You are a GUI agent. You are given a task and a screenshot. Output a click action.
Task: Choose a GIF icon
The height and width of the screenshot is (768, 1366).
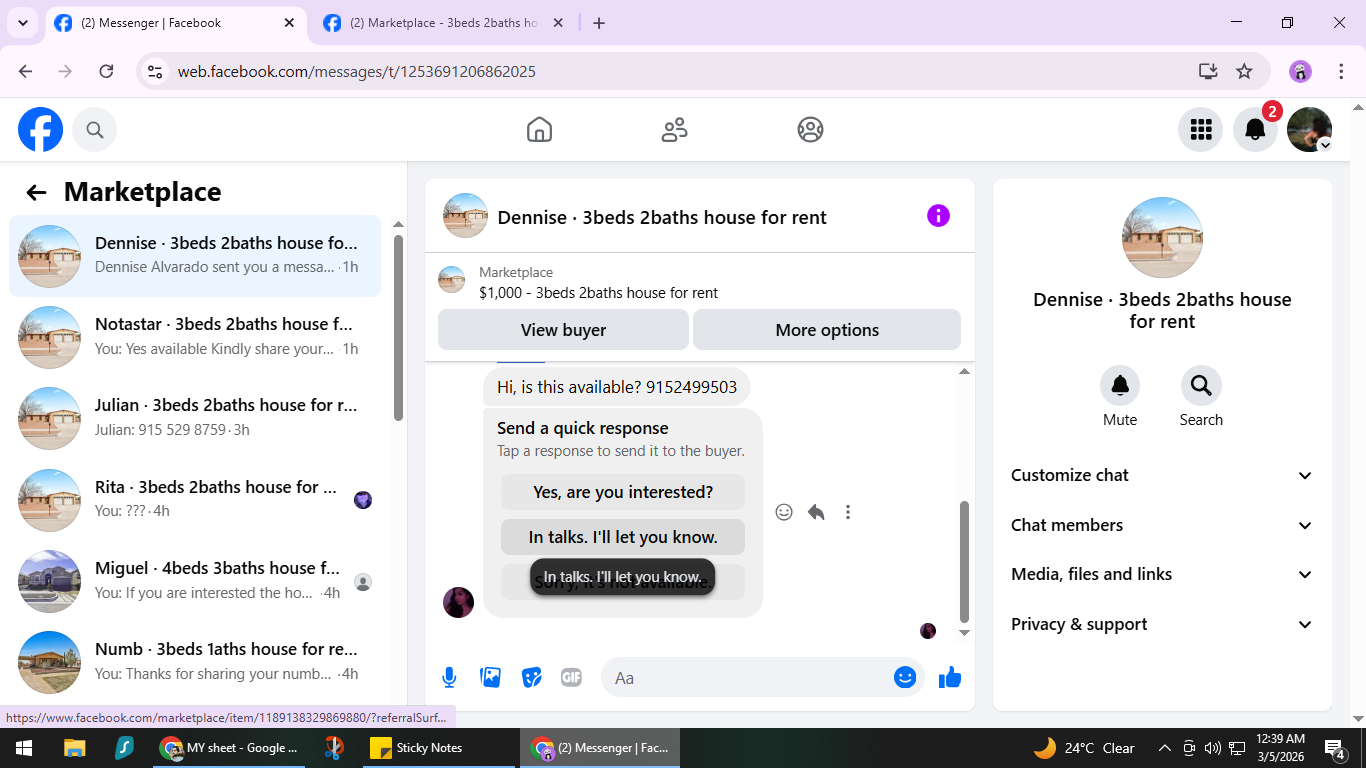571,678
